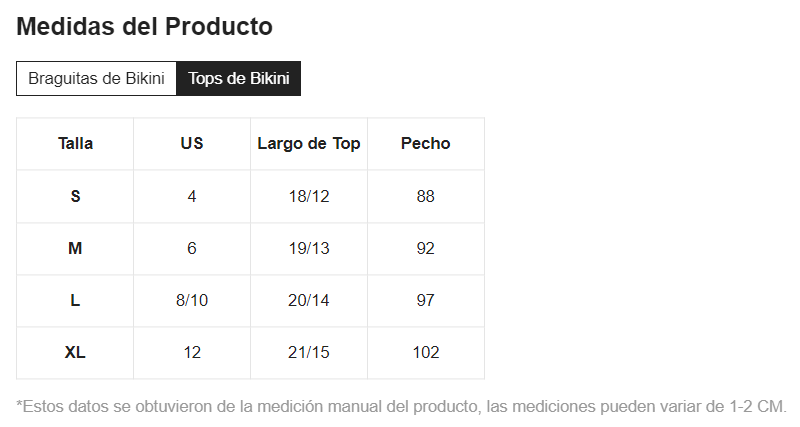Select the size S row label
Viewport: 800px width, 427px height.
pos(75,196)
